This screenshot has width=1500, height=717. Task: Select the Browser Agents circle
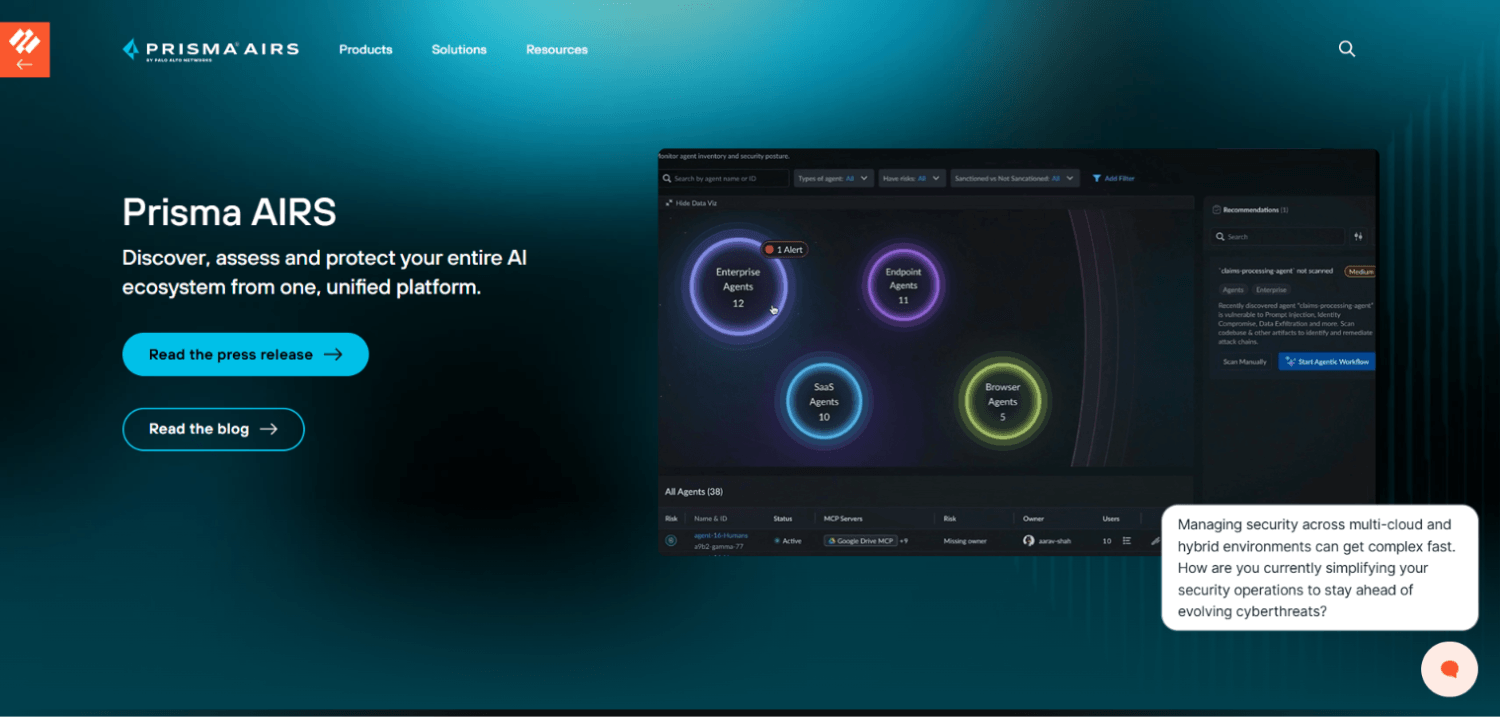(1003, 402)
